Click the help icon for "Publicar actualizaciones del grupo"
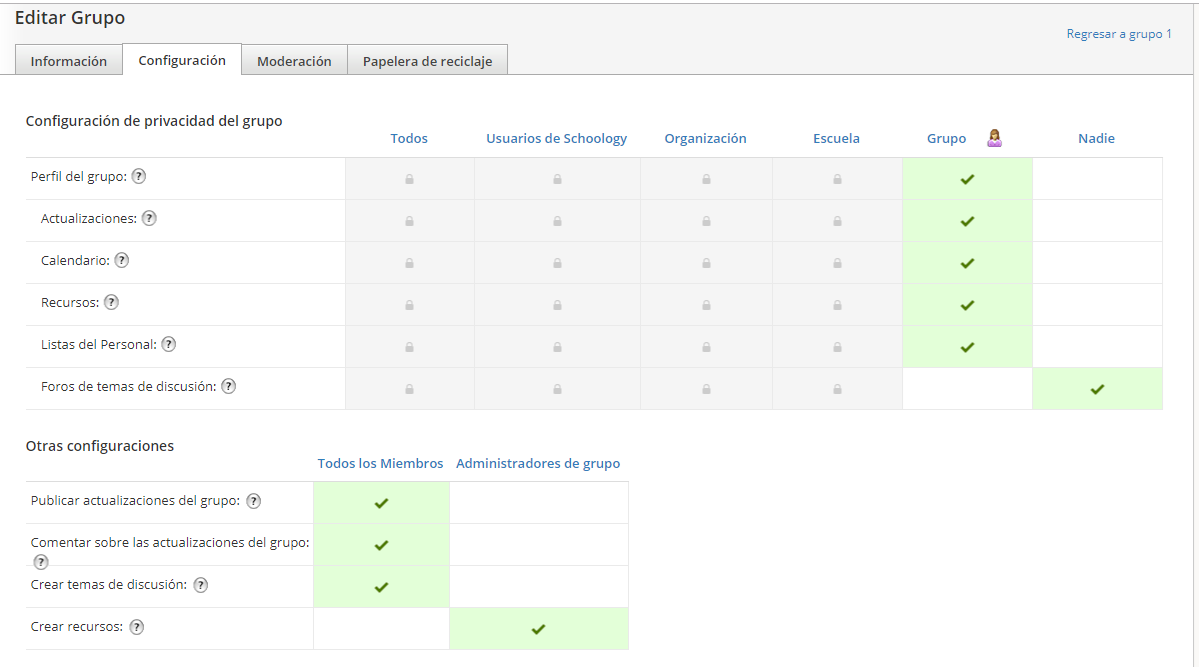 (254, 501)
